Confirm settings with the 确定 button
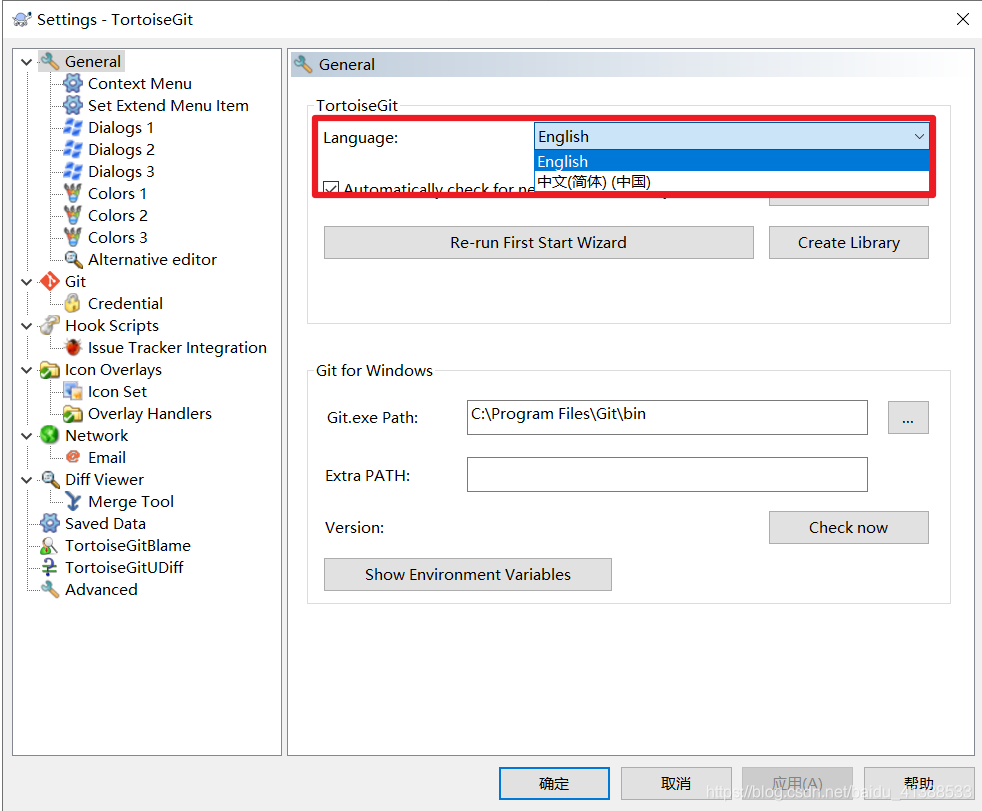 pos(554,783)
